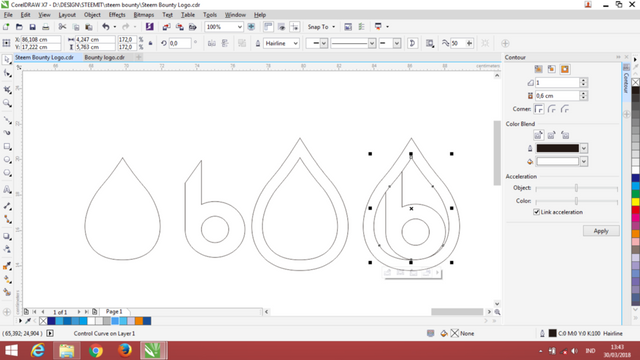Image resolution: width=640 pixels, height=360 pixels.
Task: Open start arrowhead dropdown
Action: click(324, 43)
